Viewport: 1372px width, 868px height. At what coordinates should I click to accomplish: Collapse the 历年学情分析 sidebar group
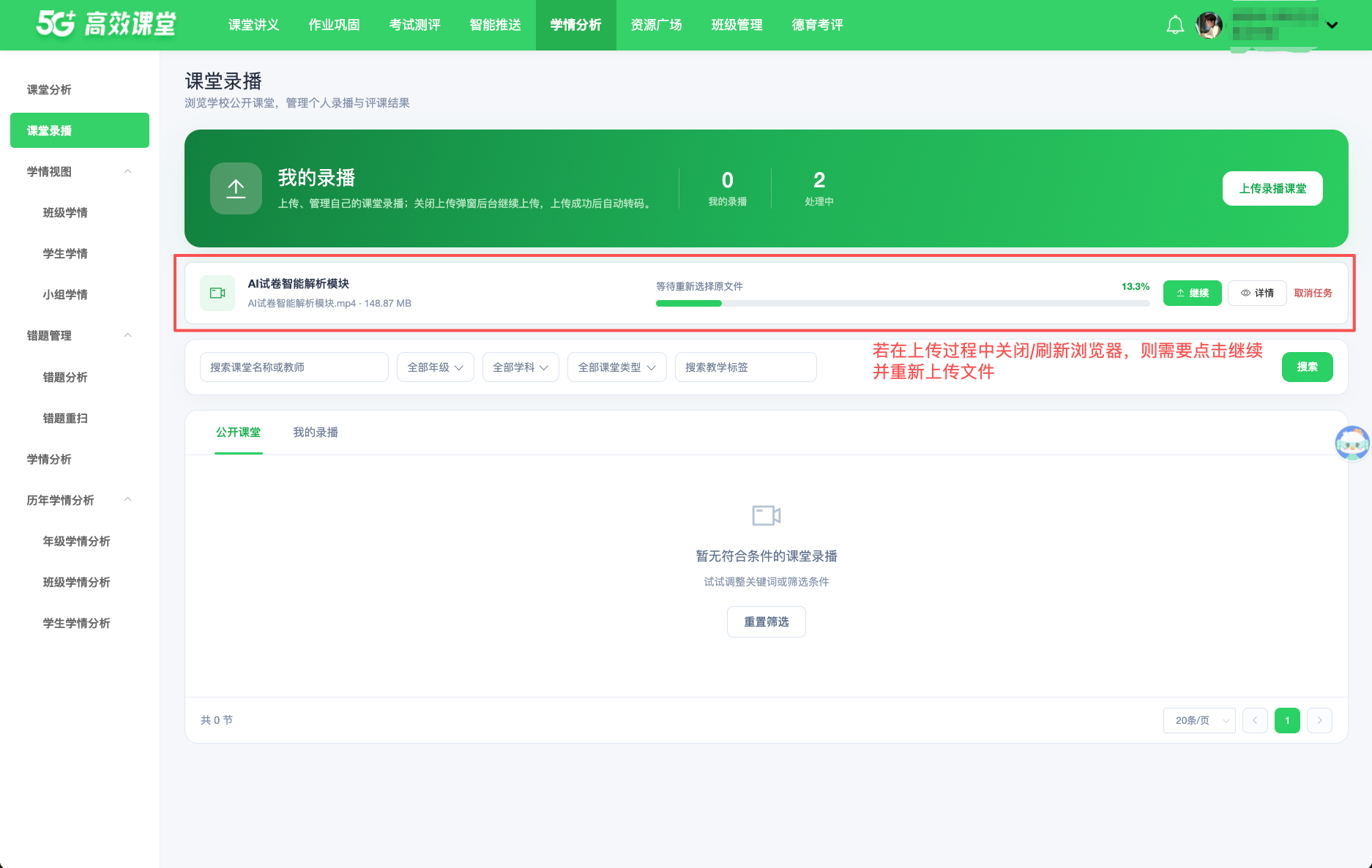(80, 500)
